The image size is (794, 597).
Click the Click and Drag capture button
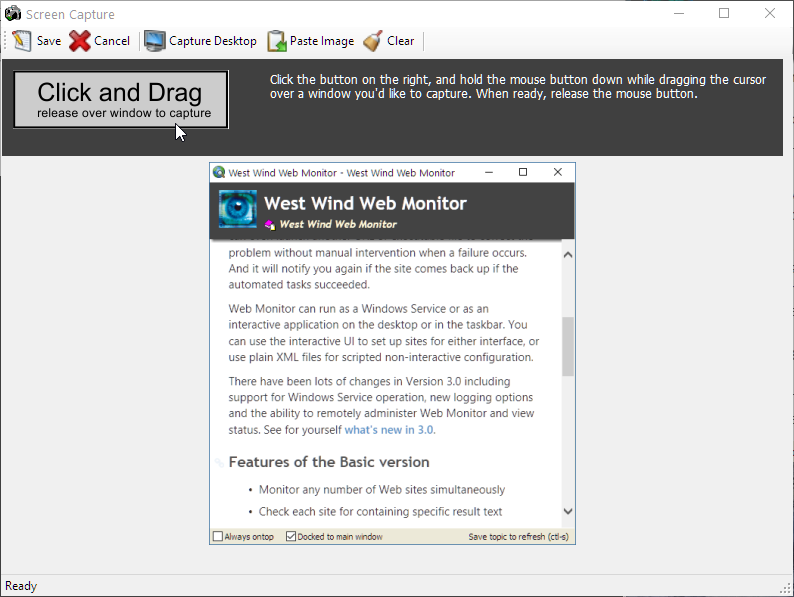click(121, 99)
